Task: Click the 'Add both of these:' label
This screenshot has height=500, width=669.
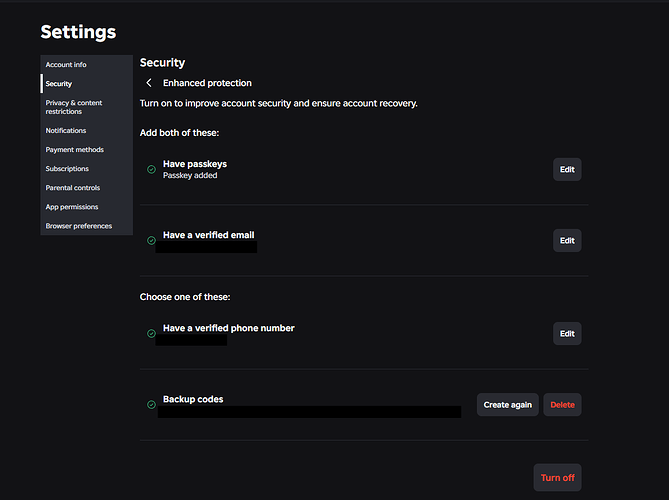Action: [180, 133]
